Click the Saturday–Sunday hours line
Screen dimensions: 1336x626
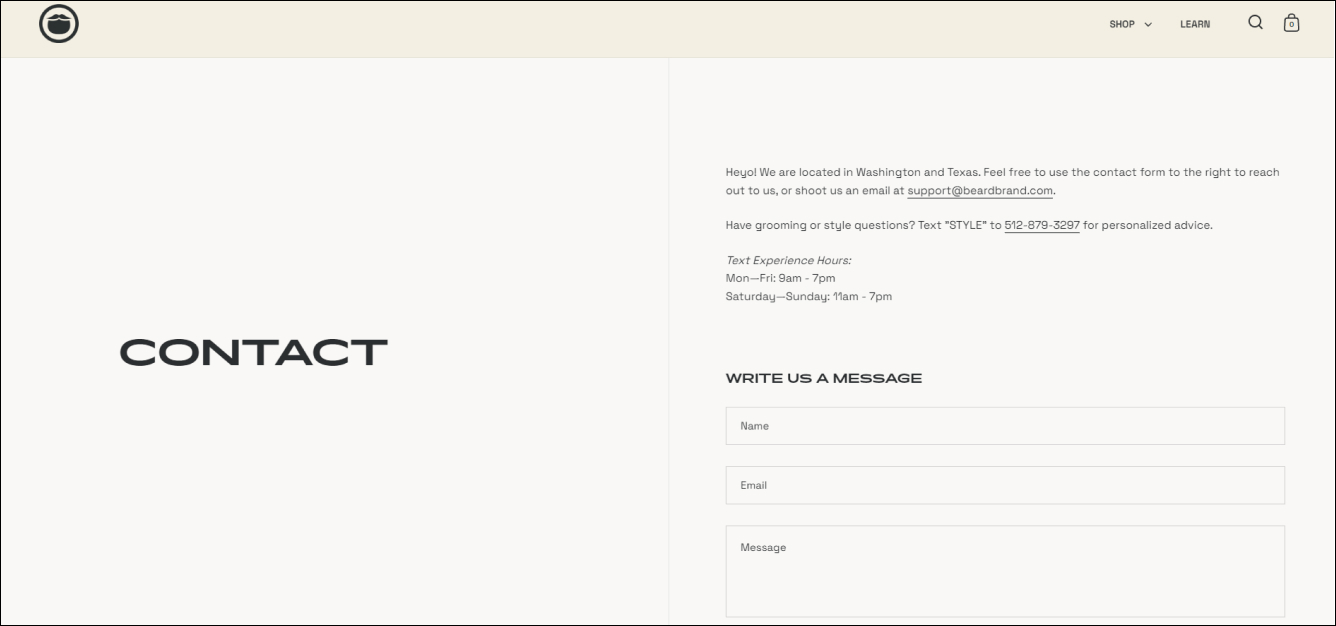(809, 296)
